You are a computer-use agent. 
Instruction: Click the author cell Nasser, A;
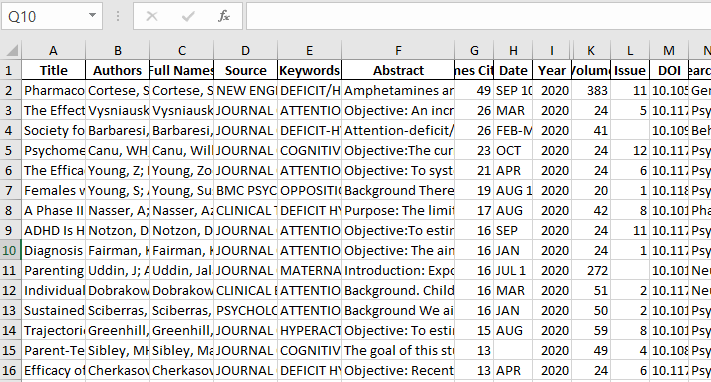[x=117, y=211]
